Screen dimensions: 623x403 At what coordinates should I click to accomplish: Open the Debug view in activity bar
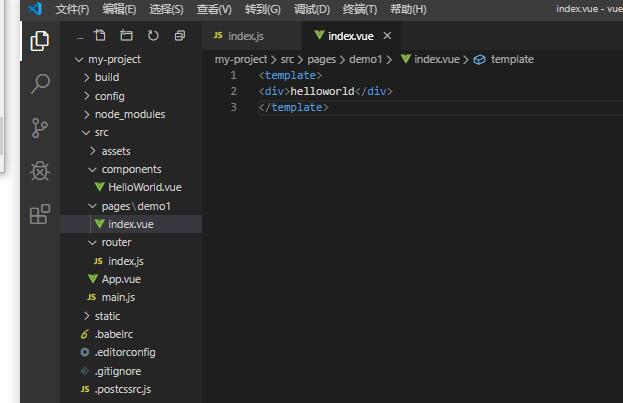40,171
